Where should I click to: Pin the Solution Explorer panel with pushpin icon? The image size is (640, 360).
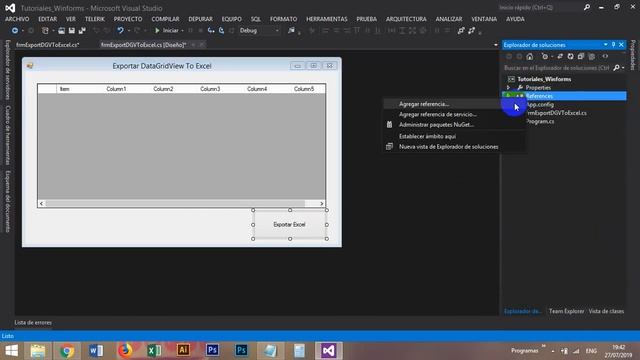tap(613, 44)
